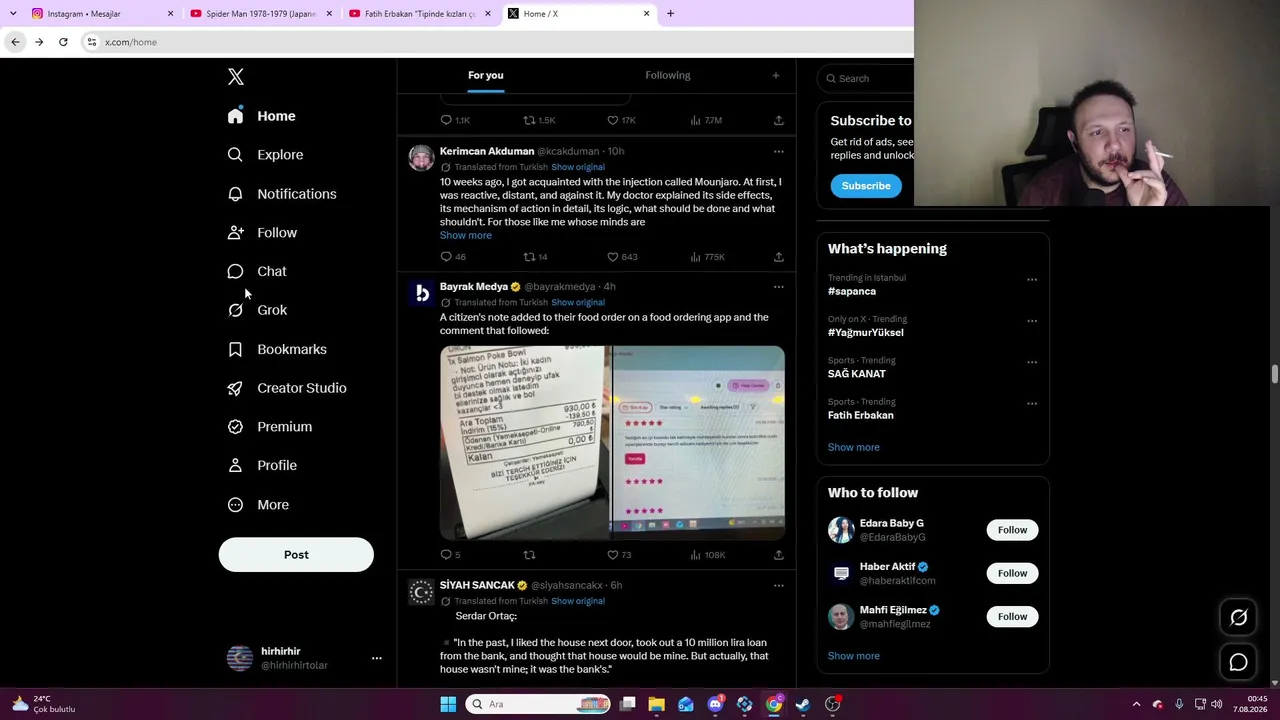Repost Kerimcan Akduman's post
Screen dimensions: 1280x720
pyautogui.click(x=536, y=257)
